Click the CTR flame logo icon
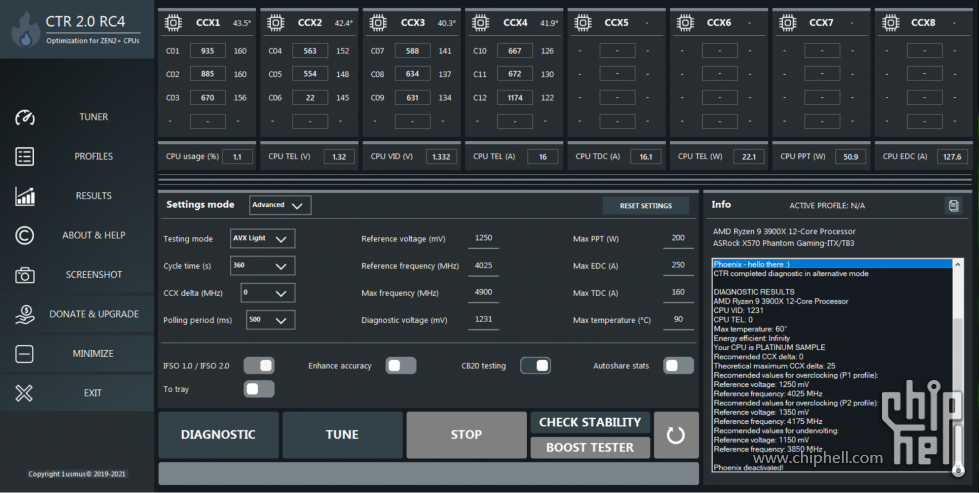Image resolution: width=979 pixels, height=493 pixels. [x=25, y=31]
